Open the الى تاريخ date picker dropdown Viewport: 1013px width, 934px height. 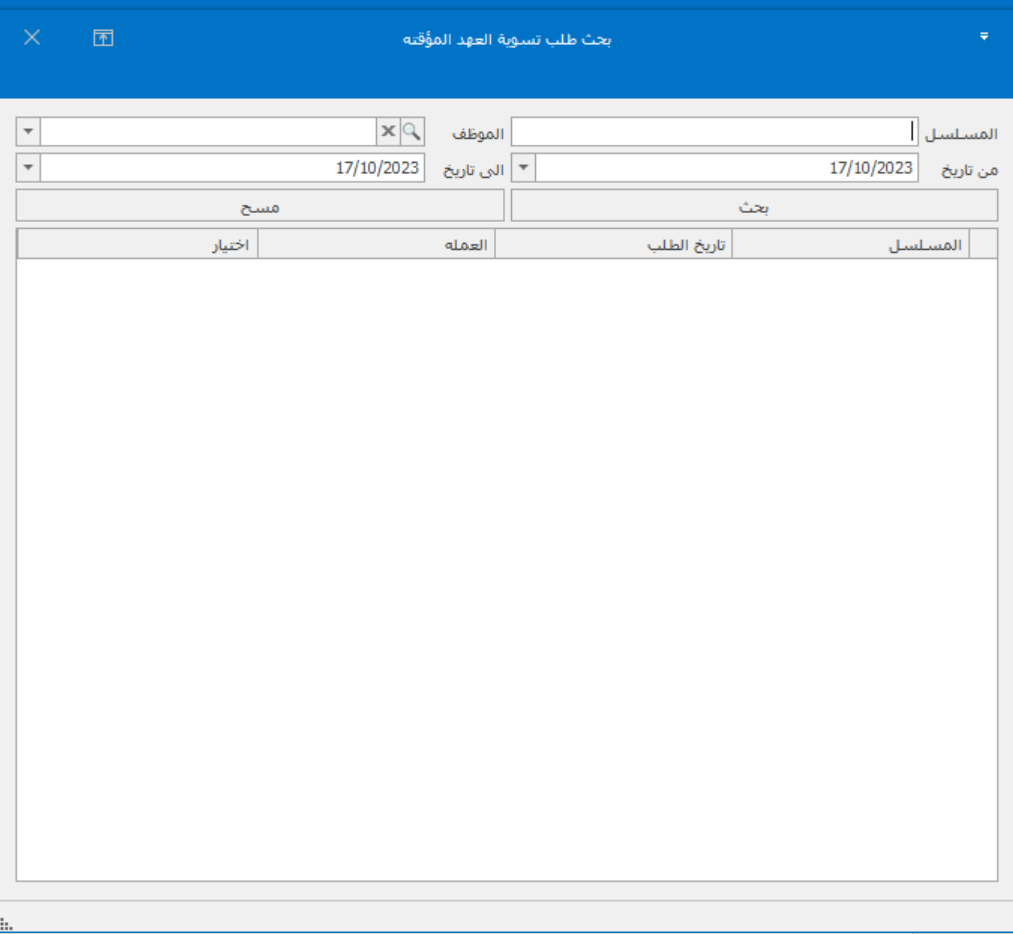coord(28,168)
